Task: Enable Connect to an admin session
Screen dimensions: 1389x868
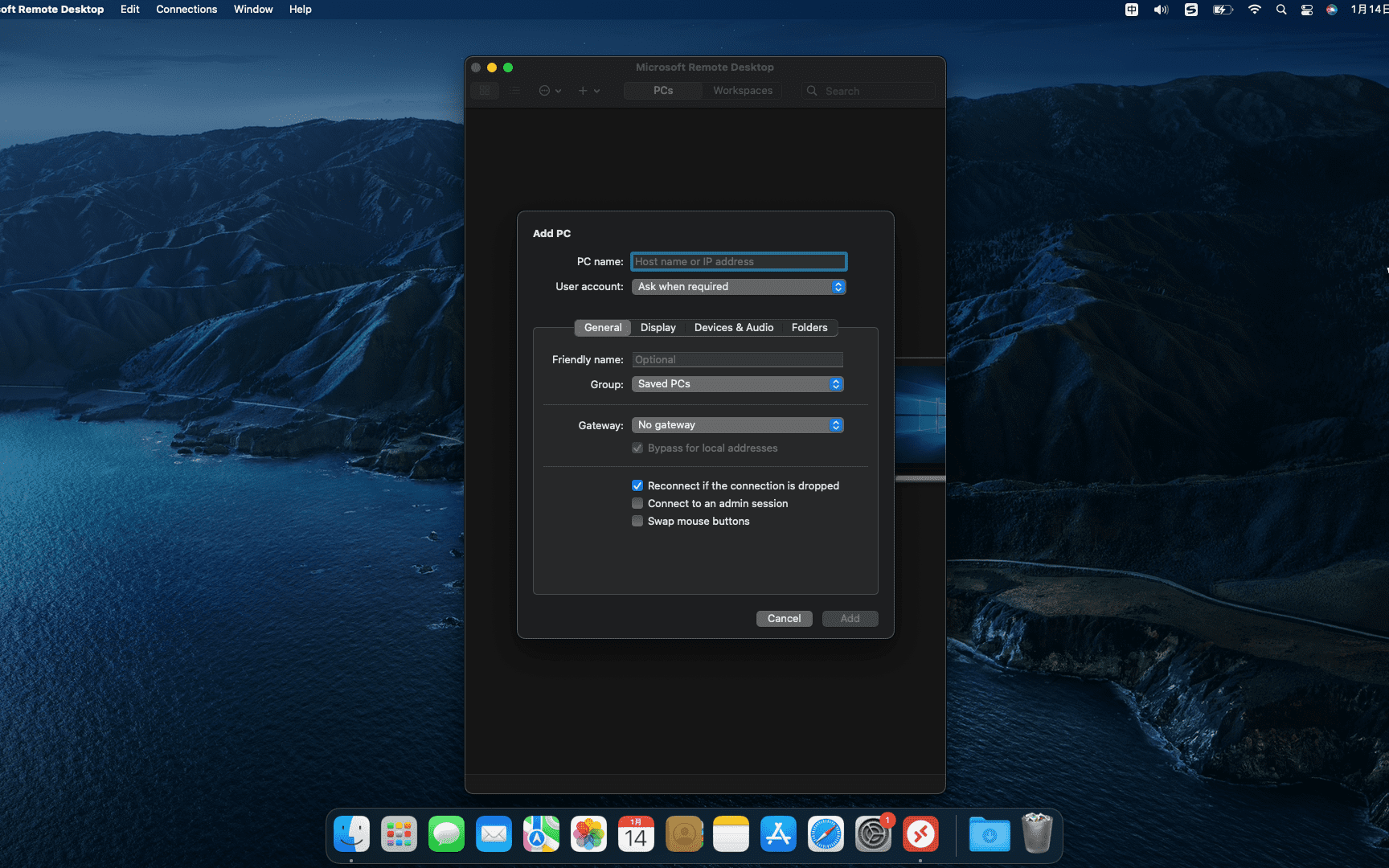Action: point(637,503)
